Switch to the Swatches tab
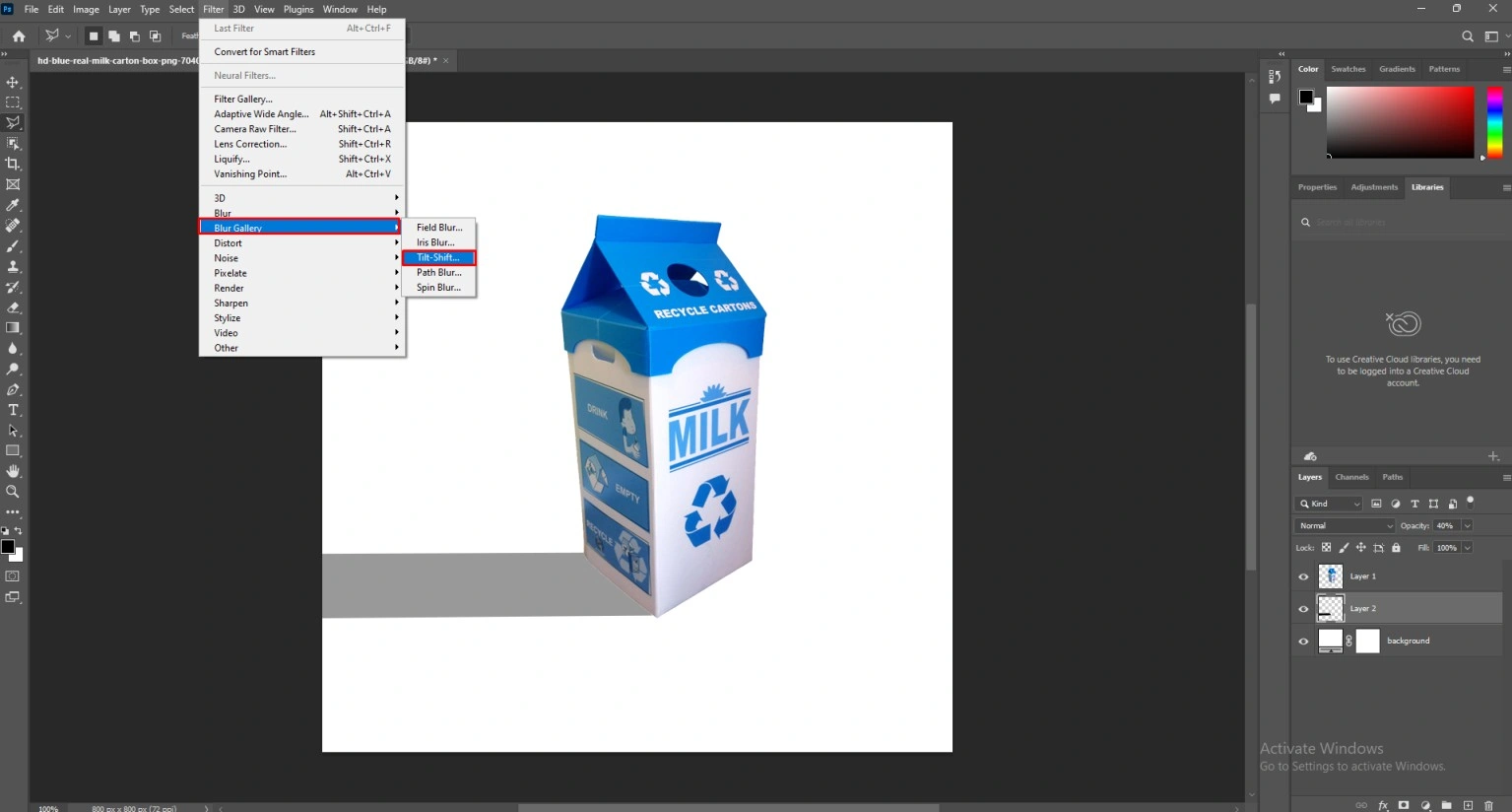The height and width of the screenshot is (812, 1512). click(1348, 69)
